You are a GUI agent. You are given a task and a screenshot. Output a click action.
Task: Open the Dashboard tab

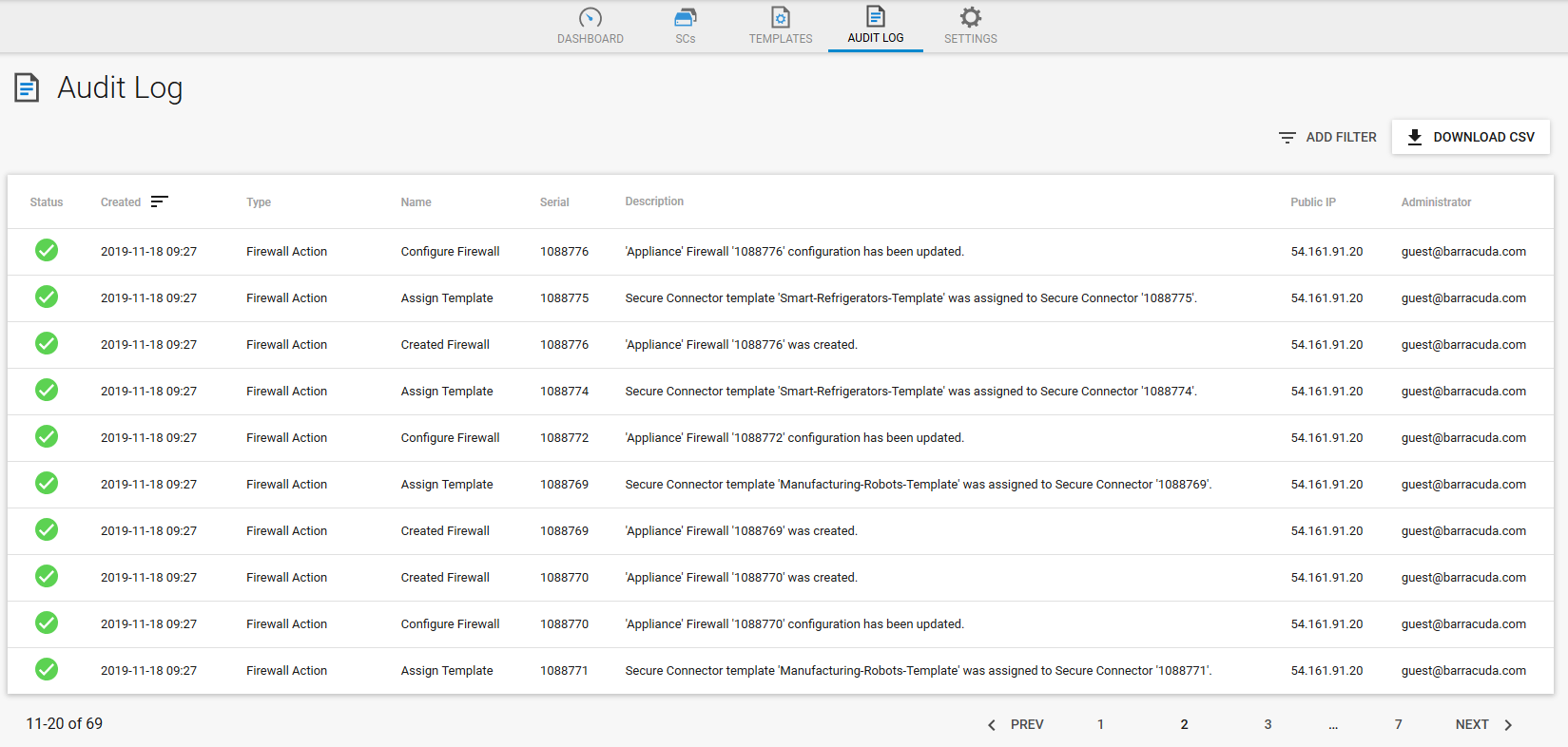pos(590,27)
